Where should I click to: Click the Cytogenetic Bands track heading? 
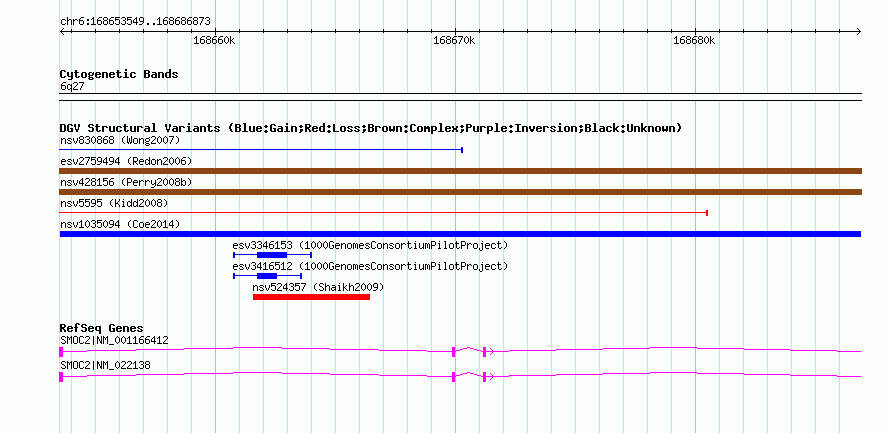point(119,74)
